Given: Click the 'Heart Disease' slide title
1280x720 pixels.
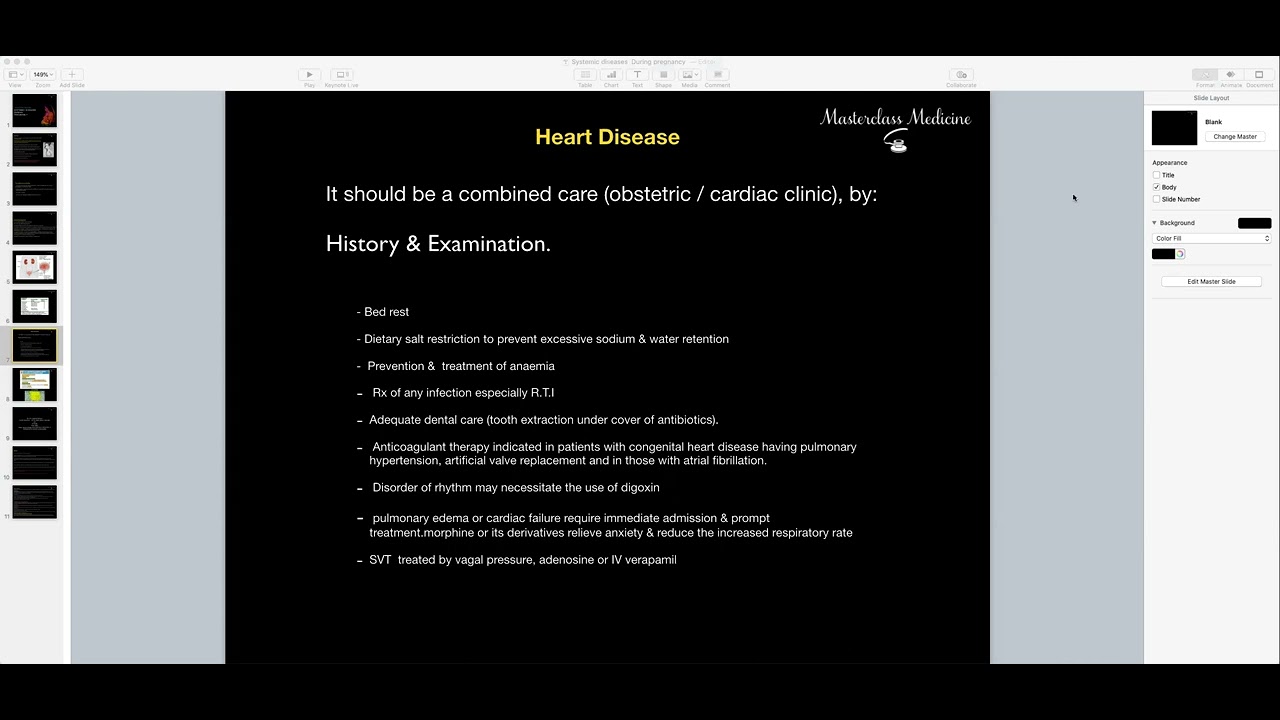Looking at the screenshot, I should (x=607, y=137).
